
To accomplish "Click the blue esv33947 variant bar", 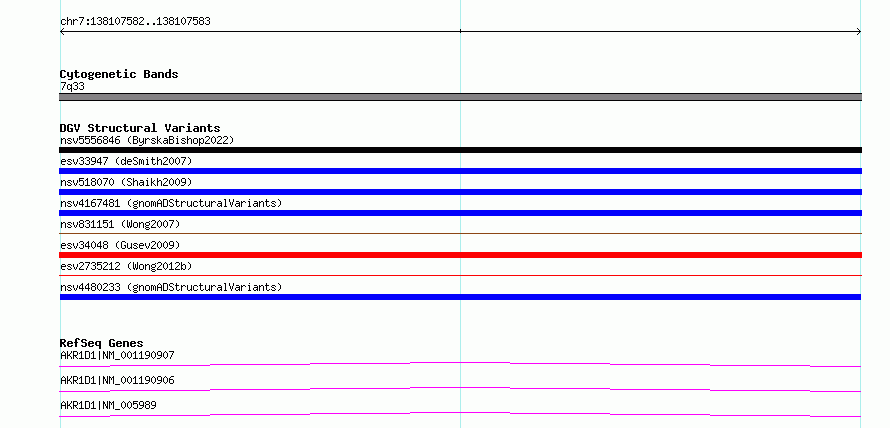I will pos(460,171).
